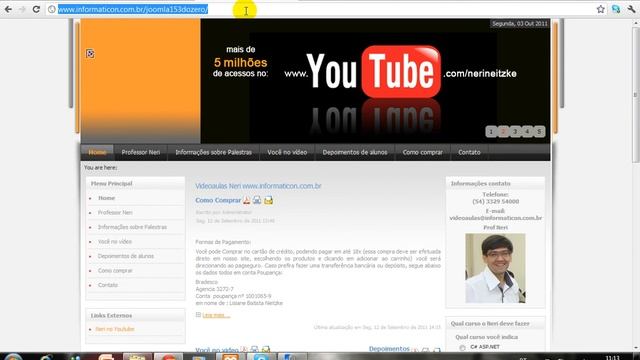Click the Leia mais read-more link
The height and width of the screenshot is (360, 640).
click(x=216, y=315)
